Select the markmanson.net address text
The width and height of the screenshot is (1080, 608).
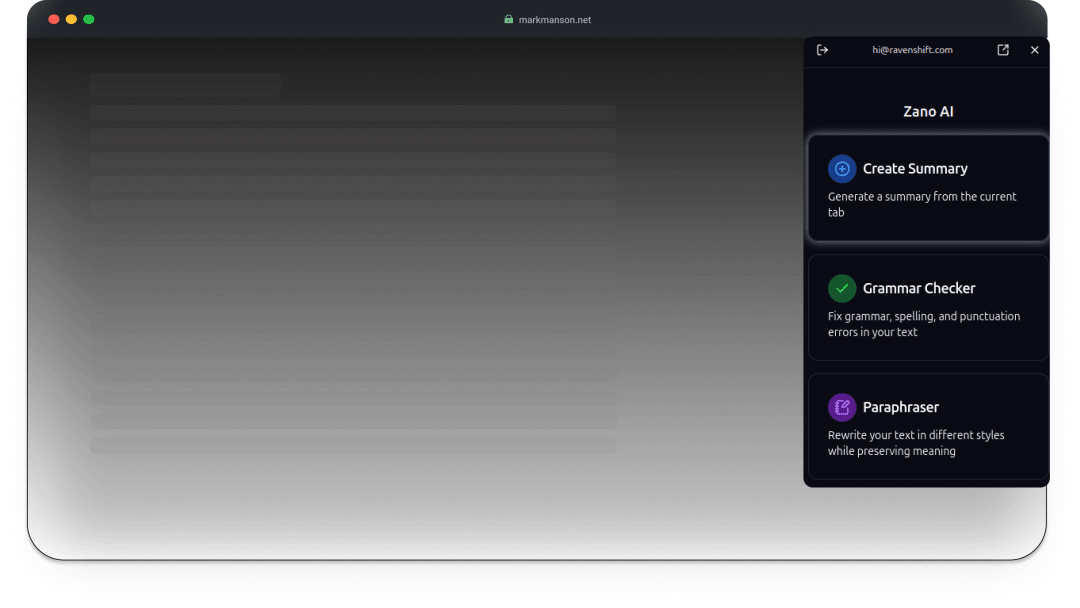coord(554,20)
